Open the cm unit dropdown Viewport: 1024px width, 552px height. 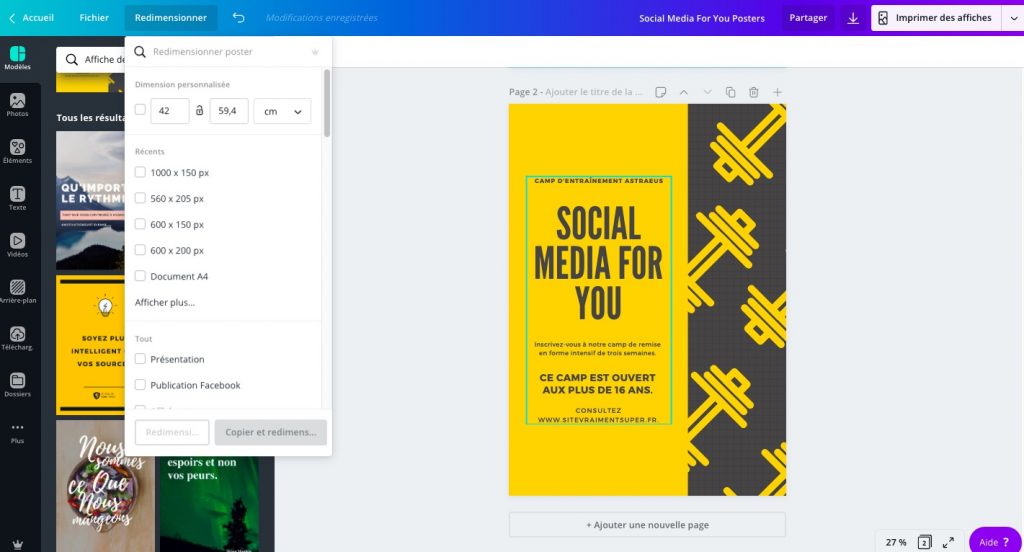pyautogui.click(x=282, y=111)
